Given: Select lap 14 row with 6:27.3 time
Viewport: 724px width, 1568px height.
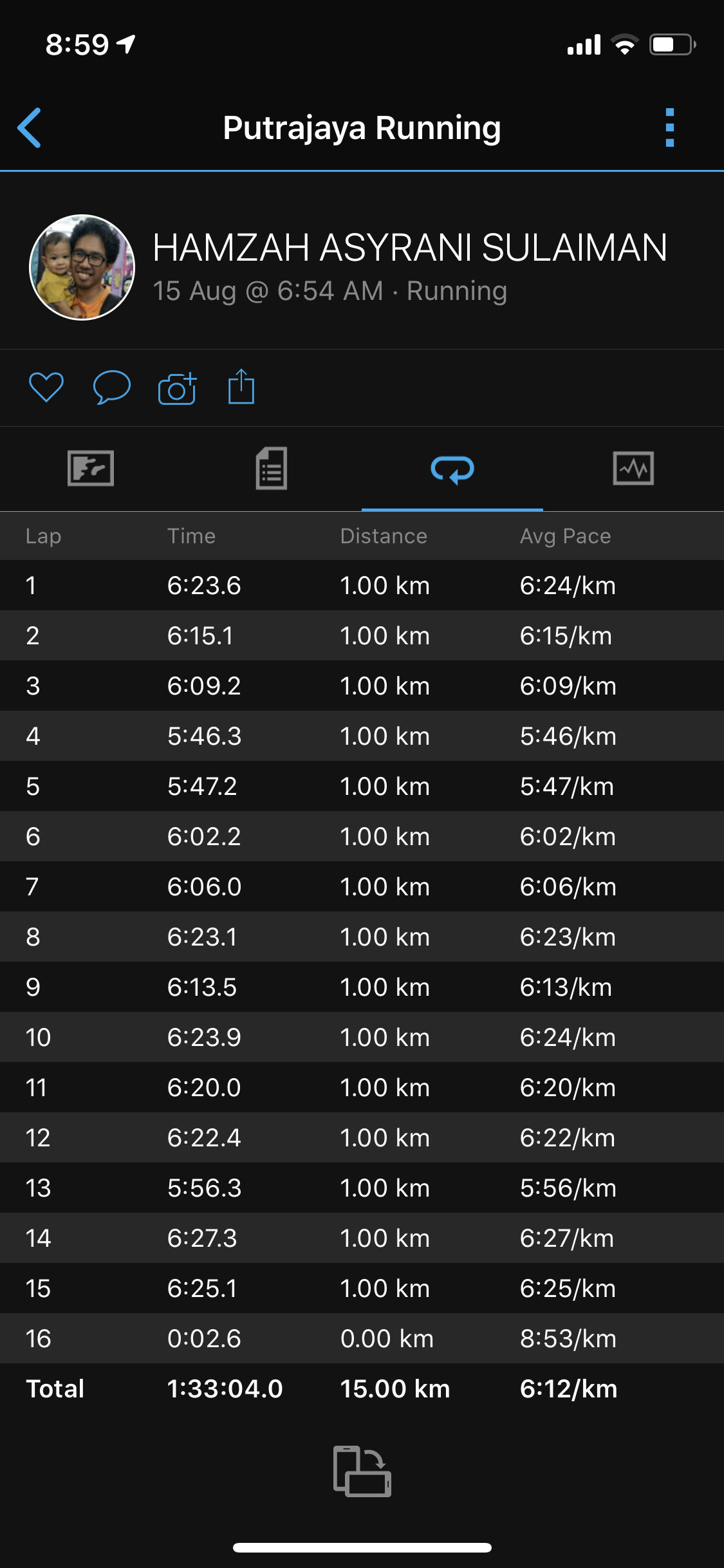Looking at the screenshot, I should [x=362, y=1238].
